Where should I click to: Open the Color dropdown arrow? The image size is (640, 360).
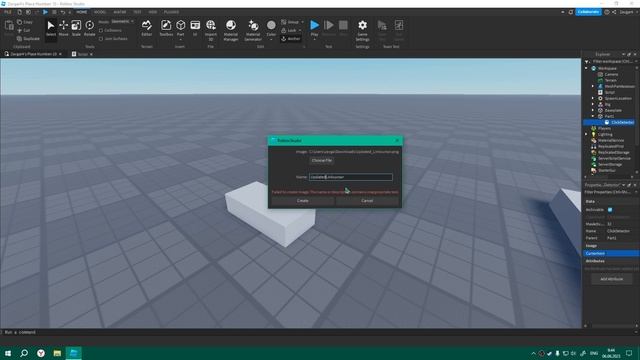[271, 39]
